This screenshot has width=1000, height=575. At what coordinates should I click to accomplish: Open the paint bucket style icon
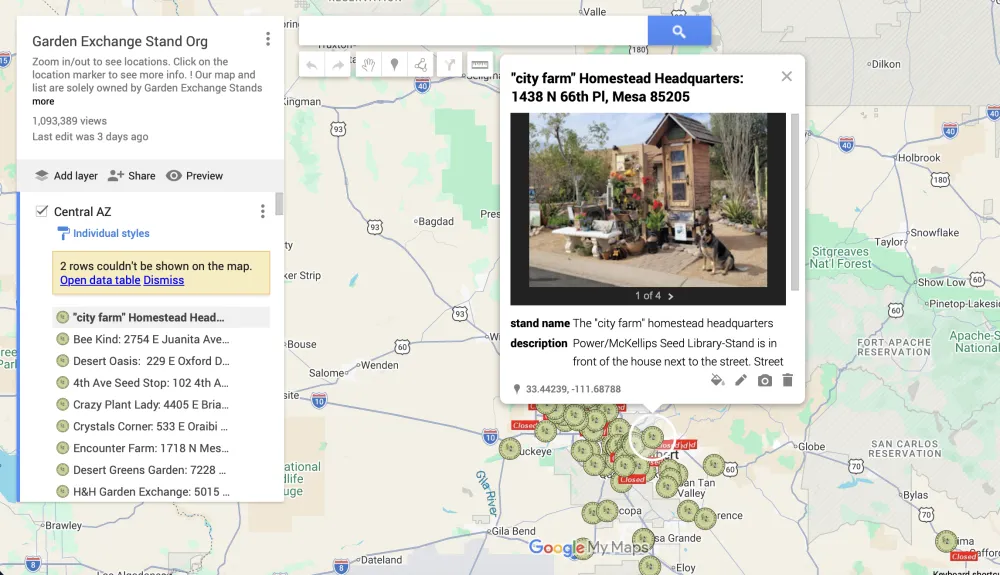click(717, 380)
